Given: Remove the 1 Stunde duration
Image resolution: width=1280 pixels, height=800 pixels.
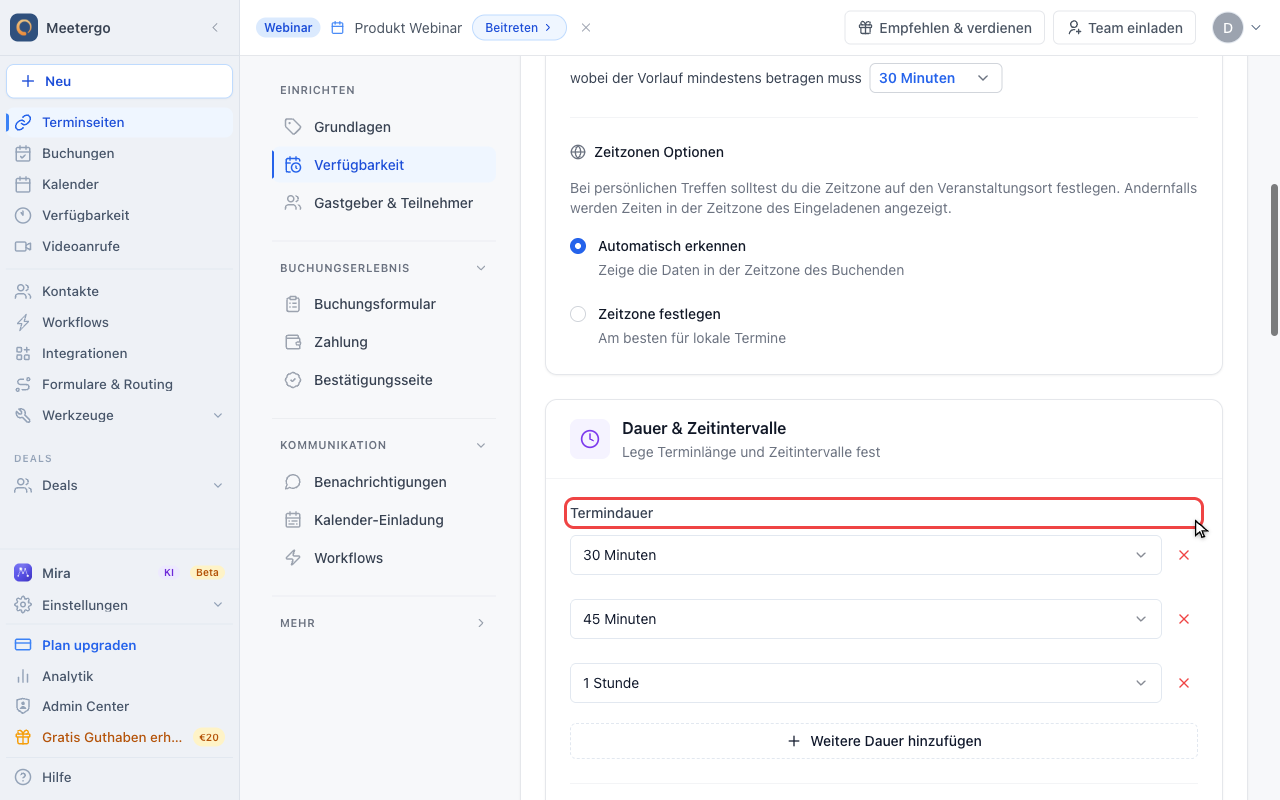Looking at the screenshot, I should click(1184, 683).
